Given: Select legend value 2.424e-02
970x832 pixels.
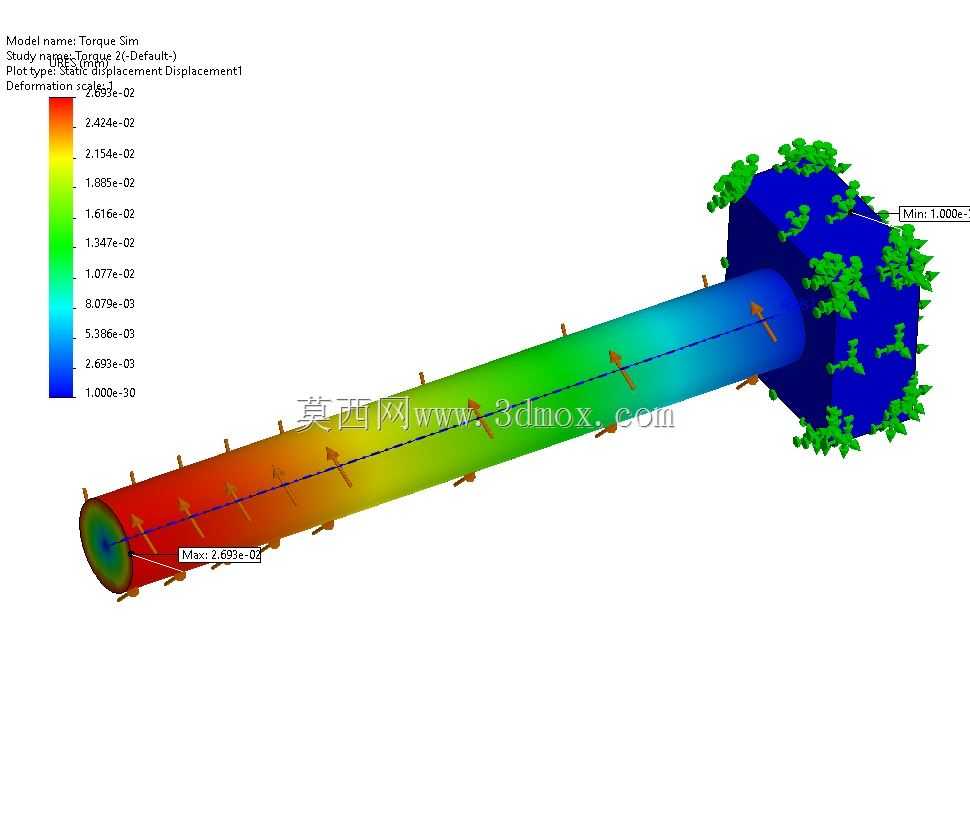Looking at the screenshot, I should pos(109,122).
